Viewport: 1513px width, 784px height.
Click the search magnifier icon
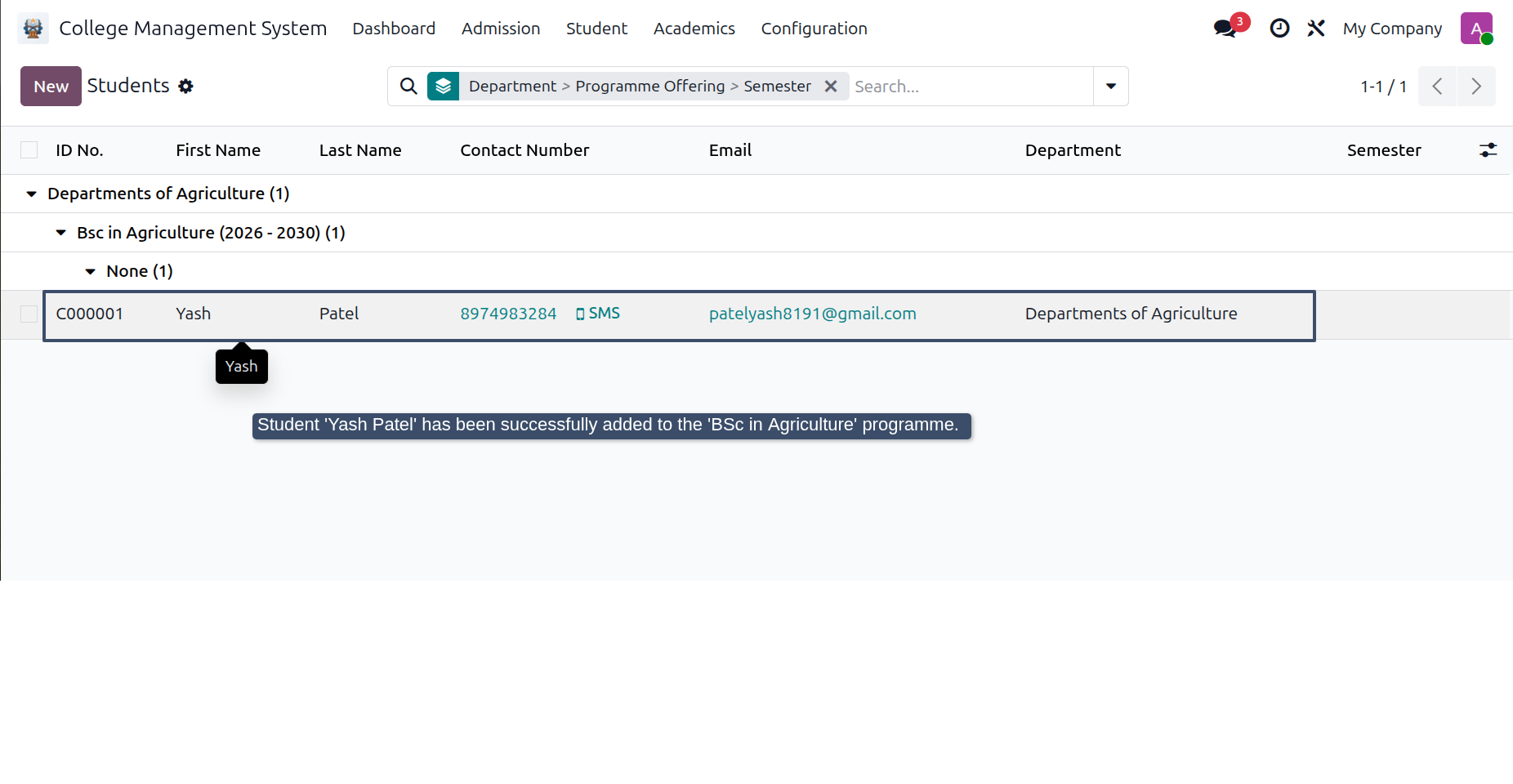(408, 86)
